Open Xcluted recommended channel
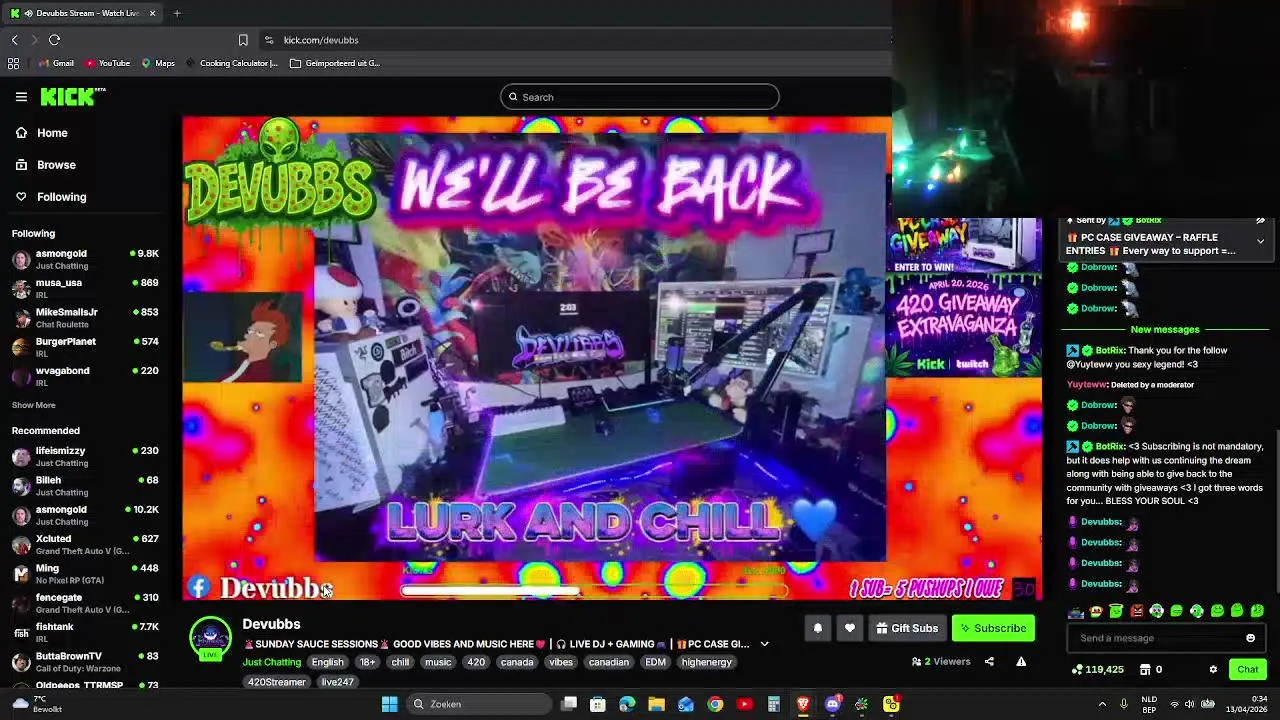Image resolution: width=1280 pixels, height=720 pixels. coord(85,544)
